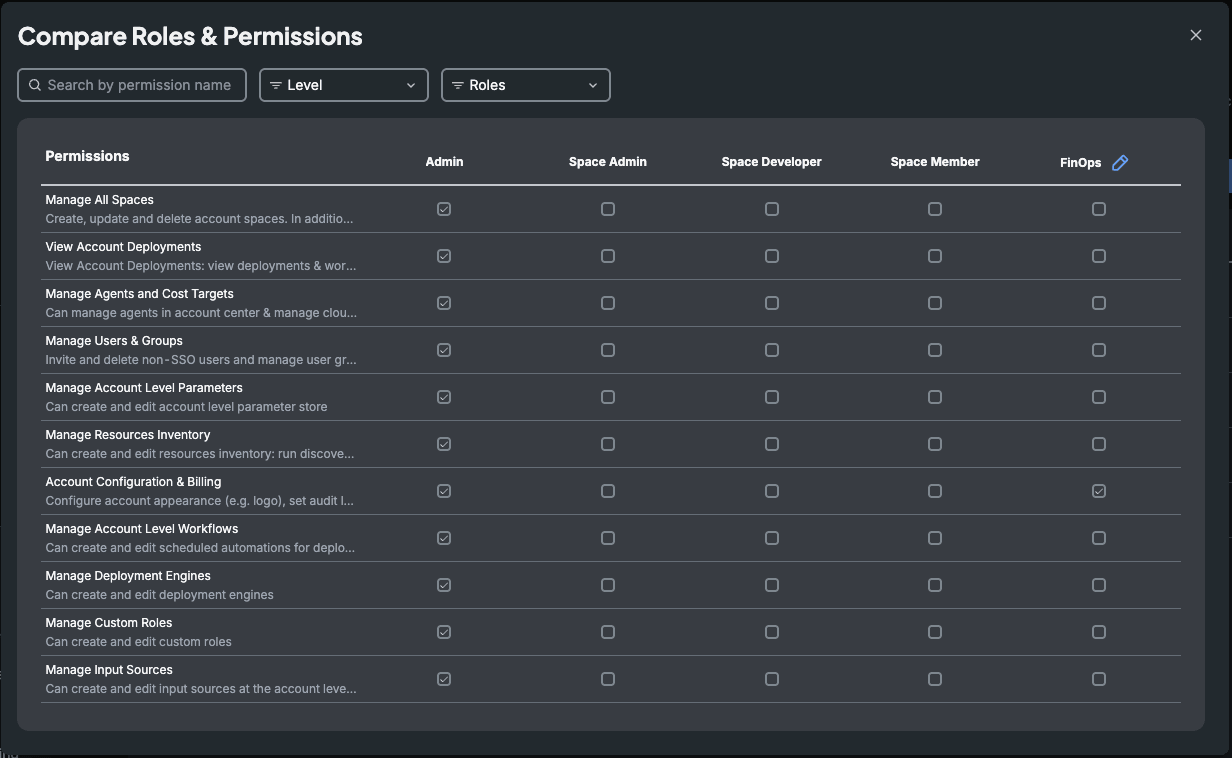Select the Manage Input Sources permission name
The width and height of the screenshot is (1232, 758).
[x=109, y=670]
